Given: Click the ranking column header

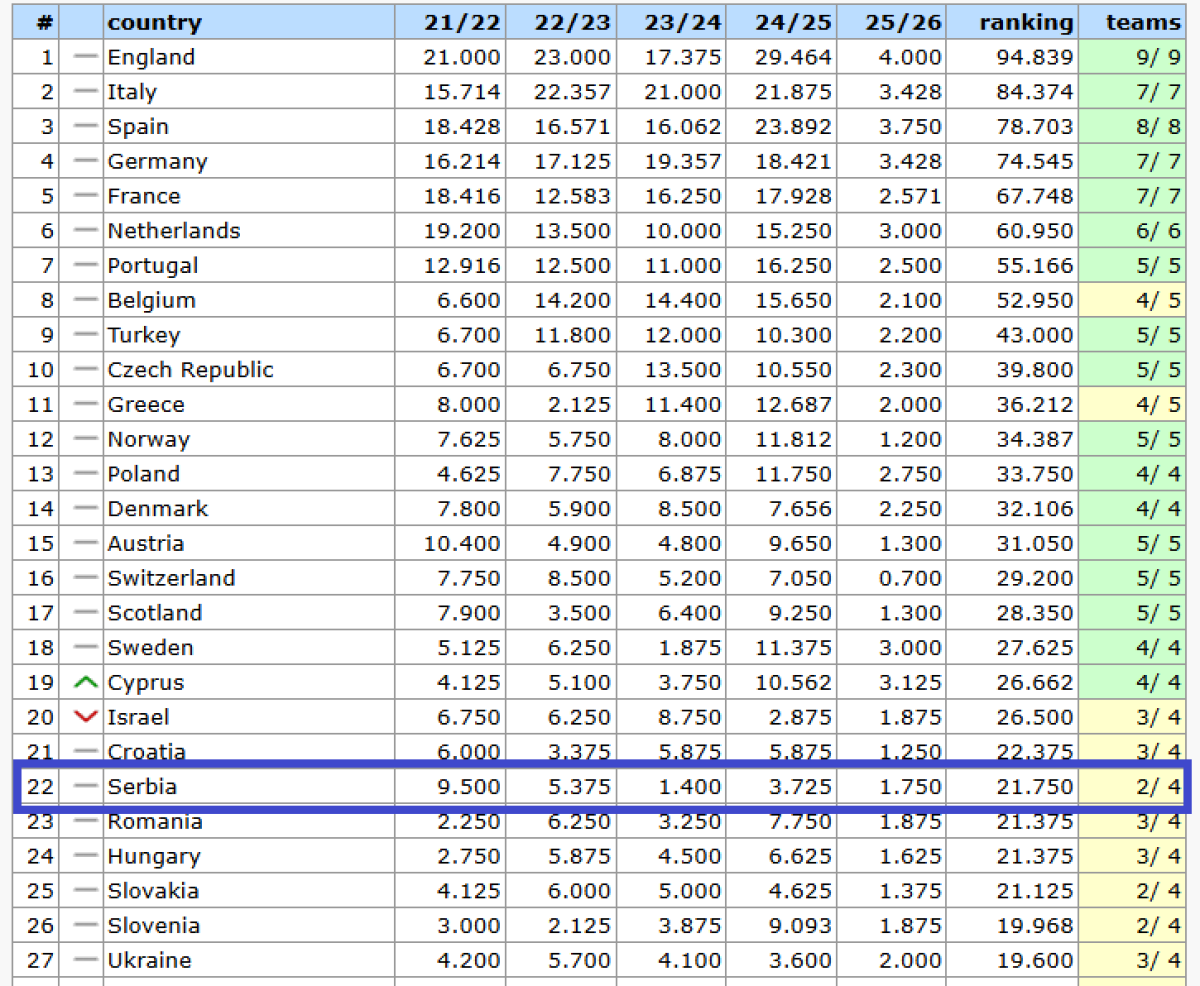Looking at the screenshot, I should point(1027,22).
